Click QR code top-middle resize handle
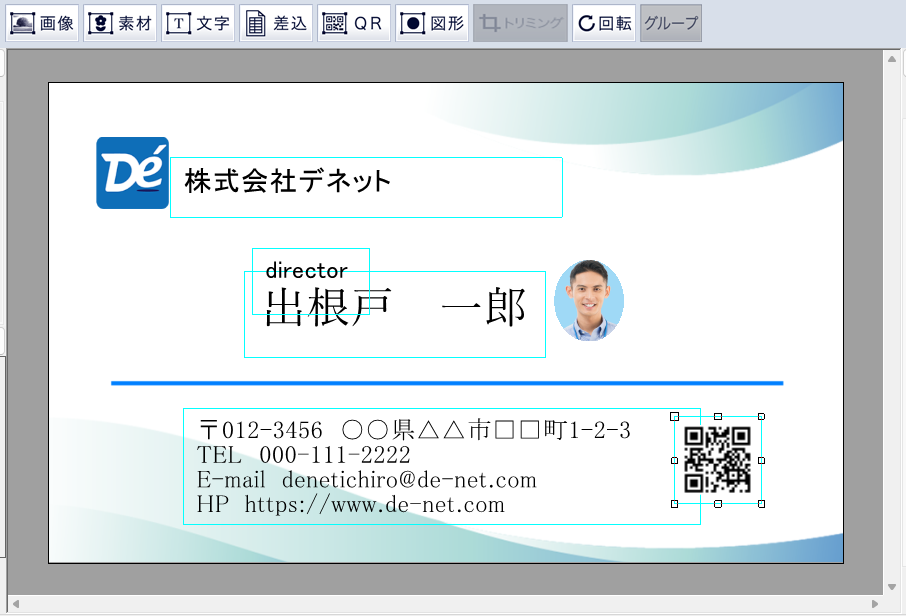906x616 pixels. point(718,416)
